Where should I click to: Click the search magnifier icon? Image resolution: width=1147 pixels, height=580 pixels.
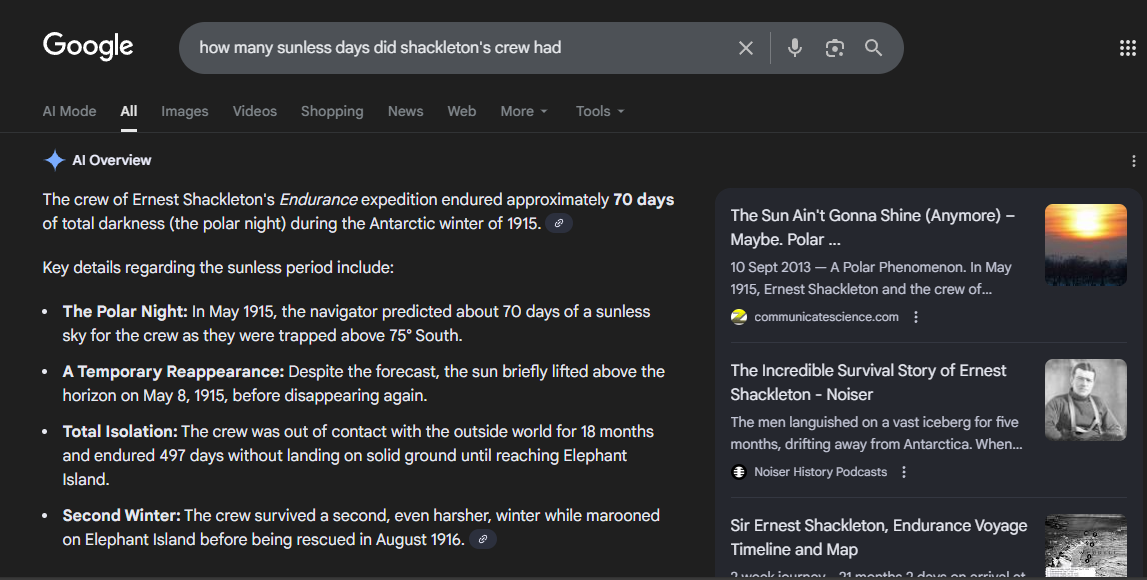pos(873,46)
